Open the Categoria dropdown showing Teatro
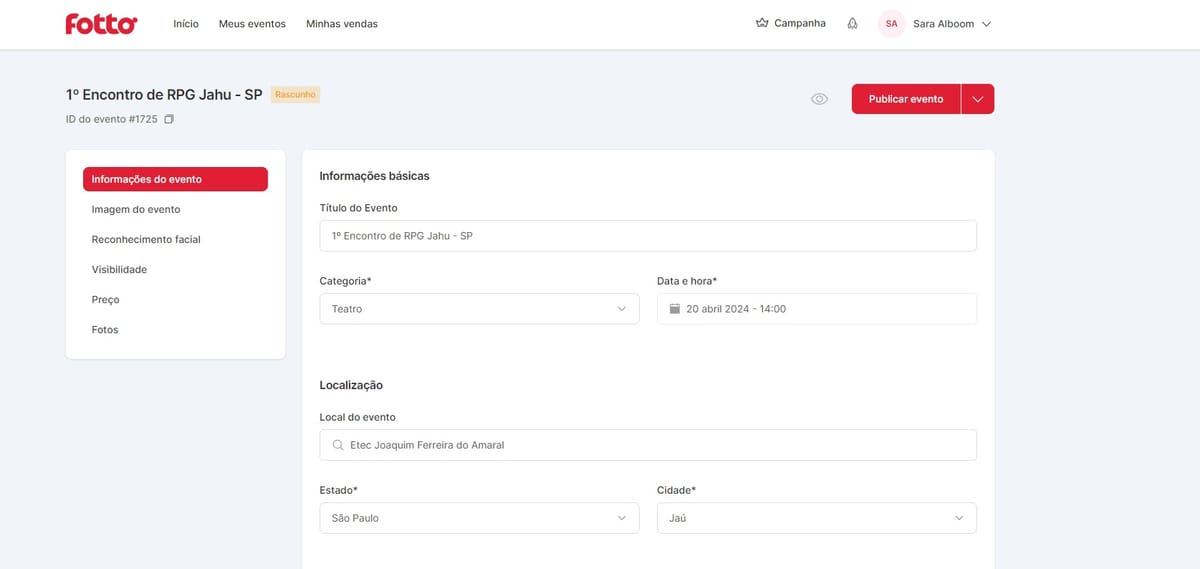 coord(479,309)
